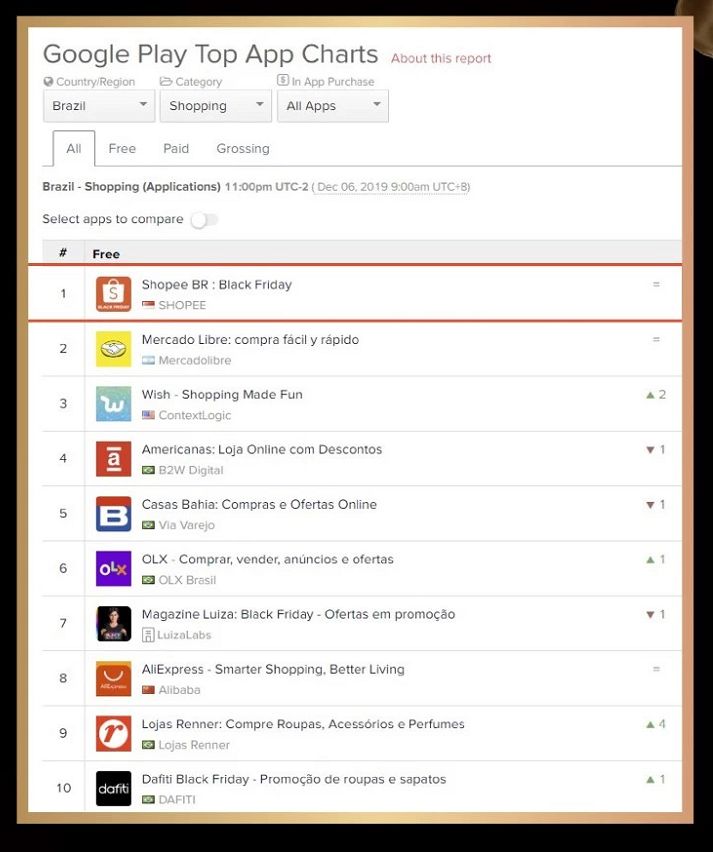Click the Brazil flag beside B2W Digital
Screen dimensions: 713x852
tap(148, 470)
